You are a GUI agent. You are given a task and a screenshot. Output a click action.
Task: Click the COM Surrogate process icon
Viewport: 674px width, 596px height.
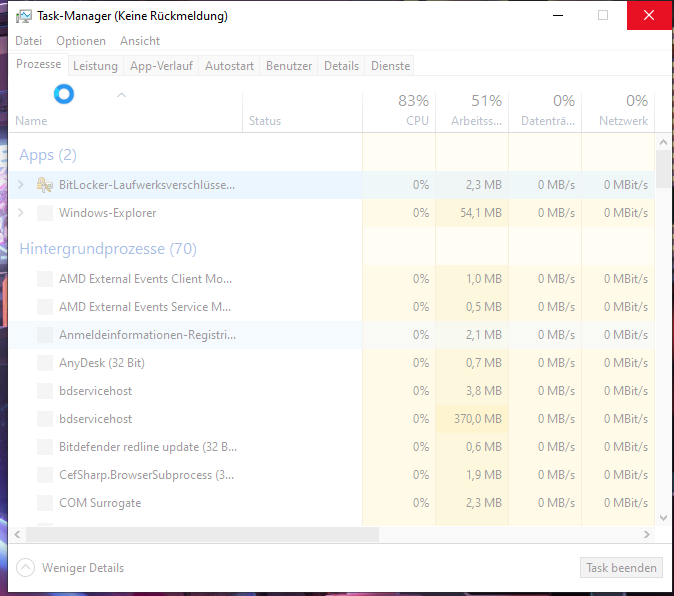point(45,503)
